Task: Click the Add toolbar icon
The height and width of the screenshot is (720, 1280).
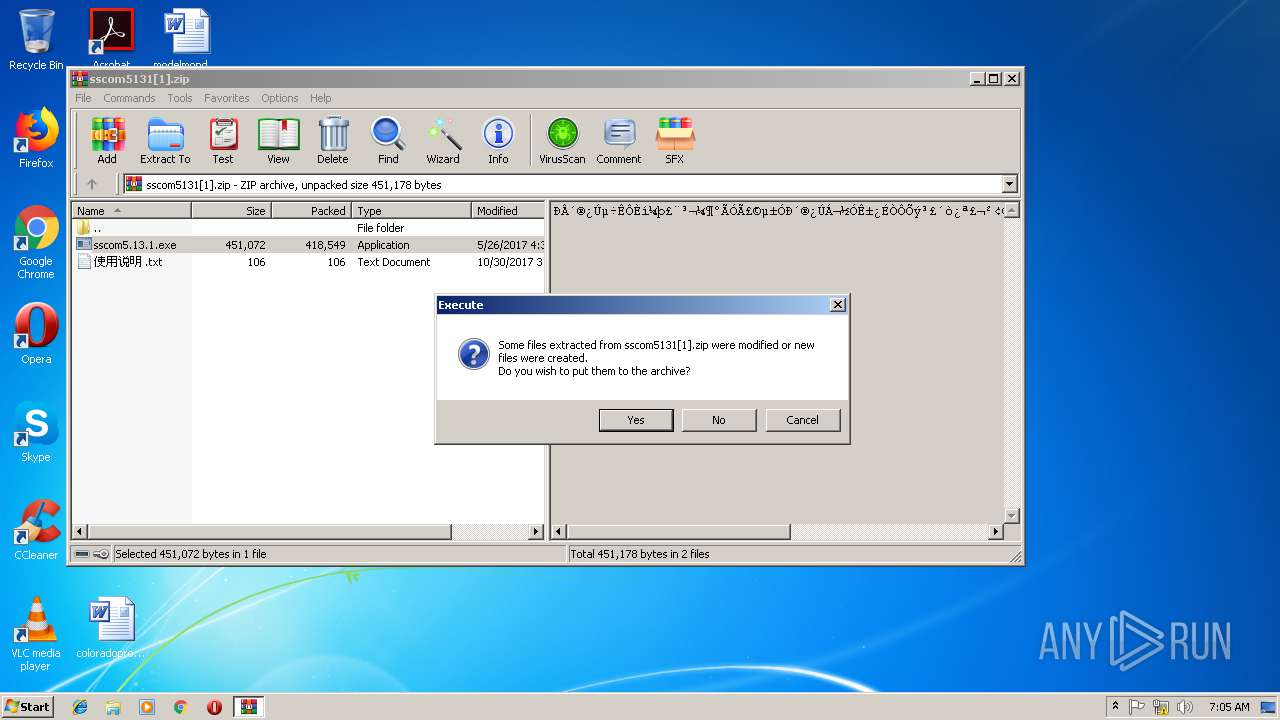Action: click(107, 141)
